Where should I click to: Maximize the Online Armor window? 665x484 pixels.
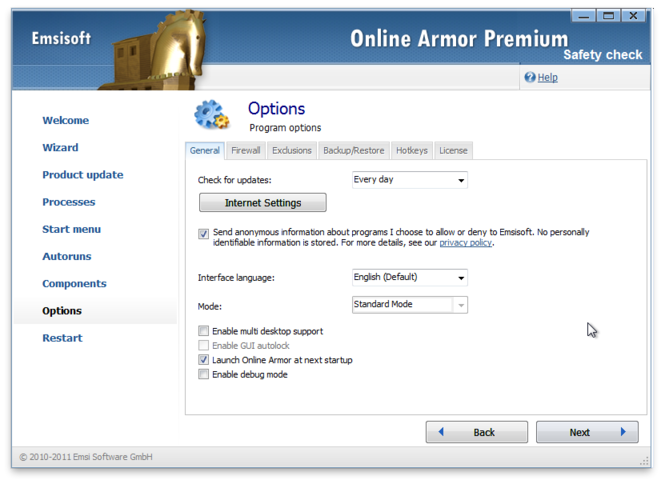[x=608, y=16]
